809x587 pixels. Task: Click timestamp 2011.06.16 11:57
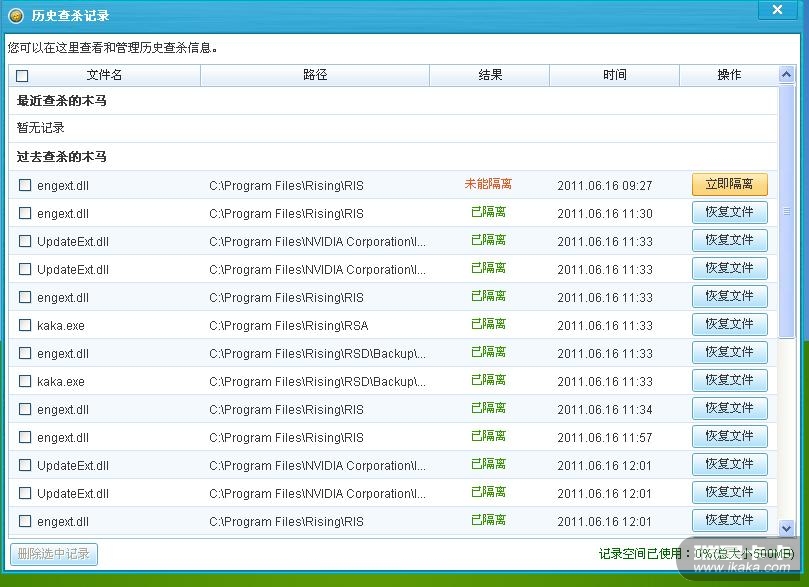[605, 437]
